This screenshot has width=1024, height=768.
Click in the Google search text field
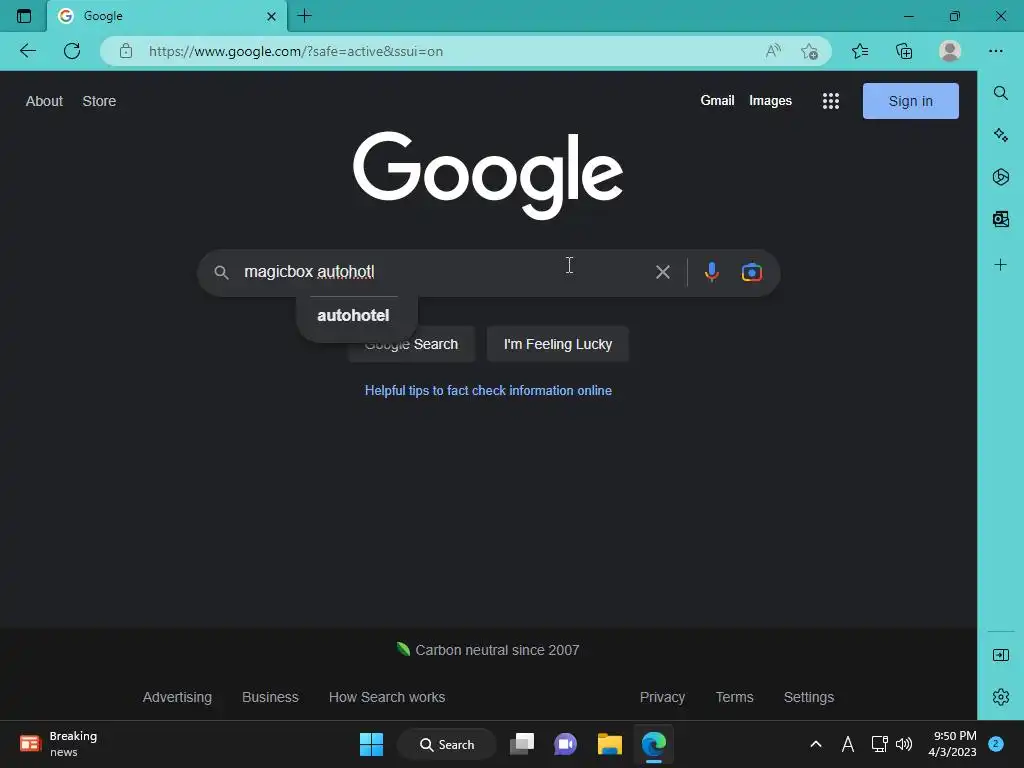click(444, 272)
